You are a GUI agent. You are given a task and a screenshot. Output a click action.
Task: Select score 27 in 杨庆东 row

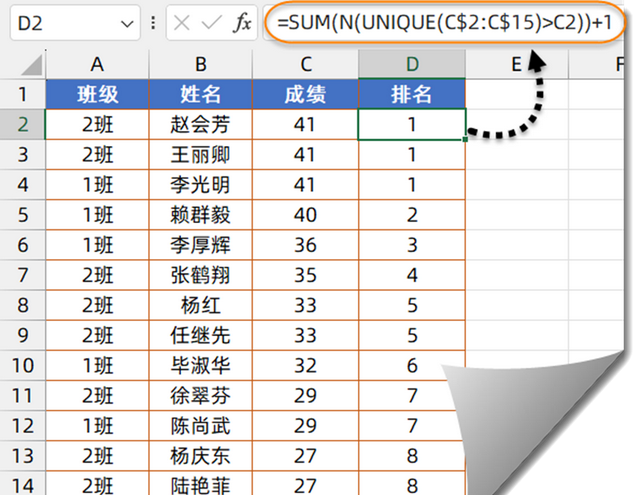pyautogui.click(x=305, y=456)
